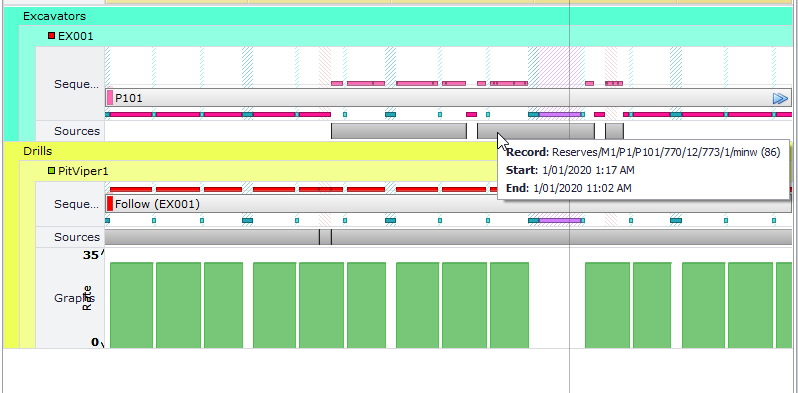The image size is (798, 393).
Task: Click the purple segment in EX001 timeline
Action: tap(560, 115)
